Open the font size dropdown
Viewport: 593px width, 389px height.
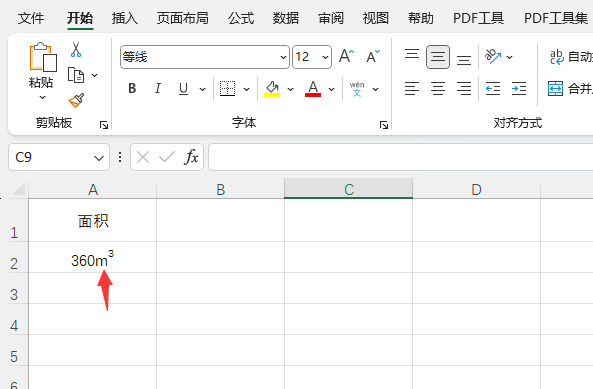tap(325, 57)
